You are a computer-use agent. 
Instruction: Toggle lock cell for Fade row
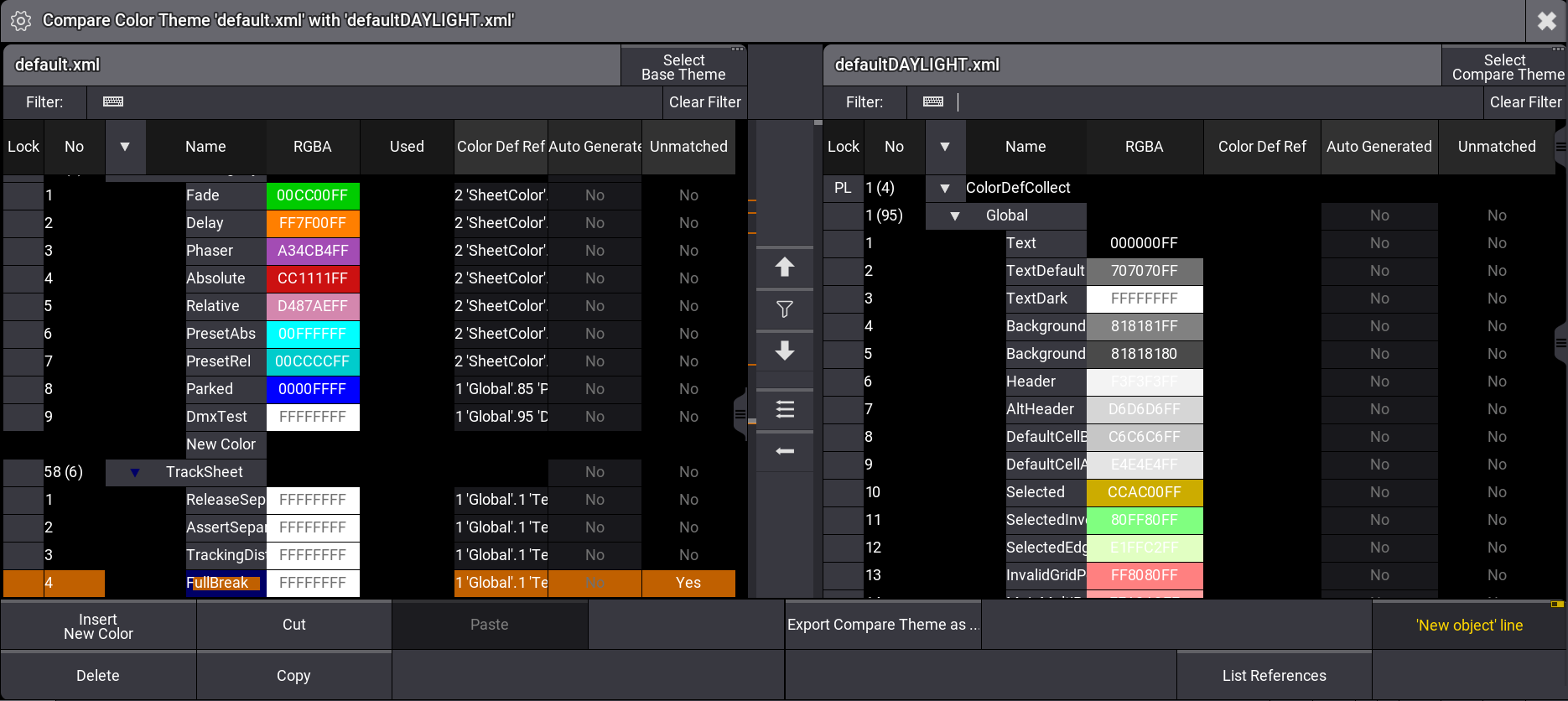tap(23, 195)
